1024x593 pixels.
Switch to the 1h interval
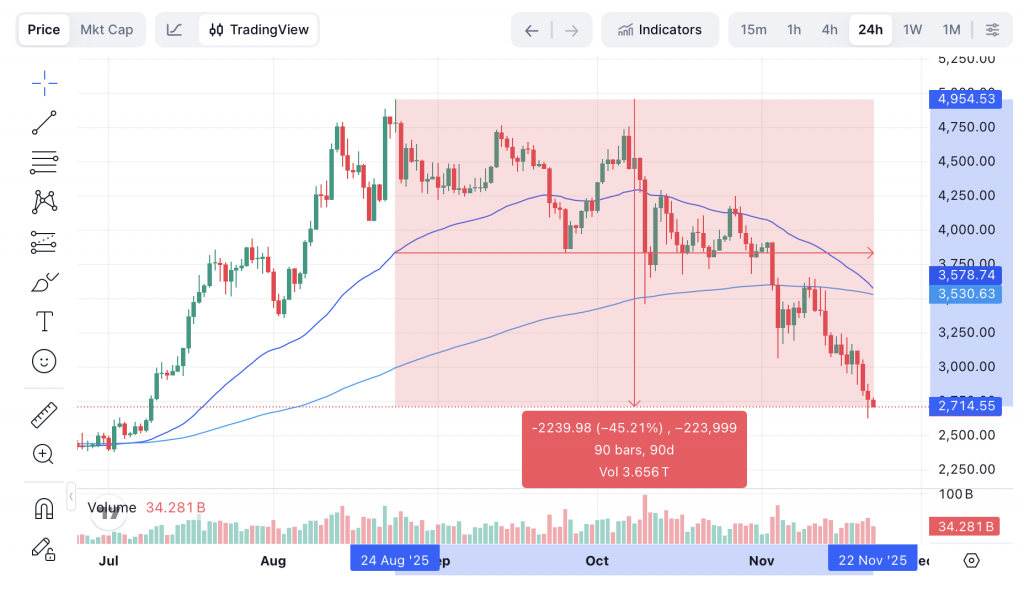[793, 29]
